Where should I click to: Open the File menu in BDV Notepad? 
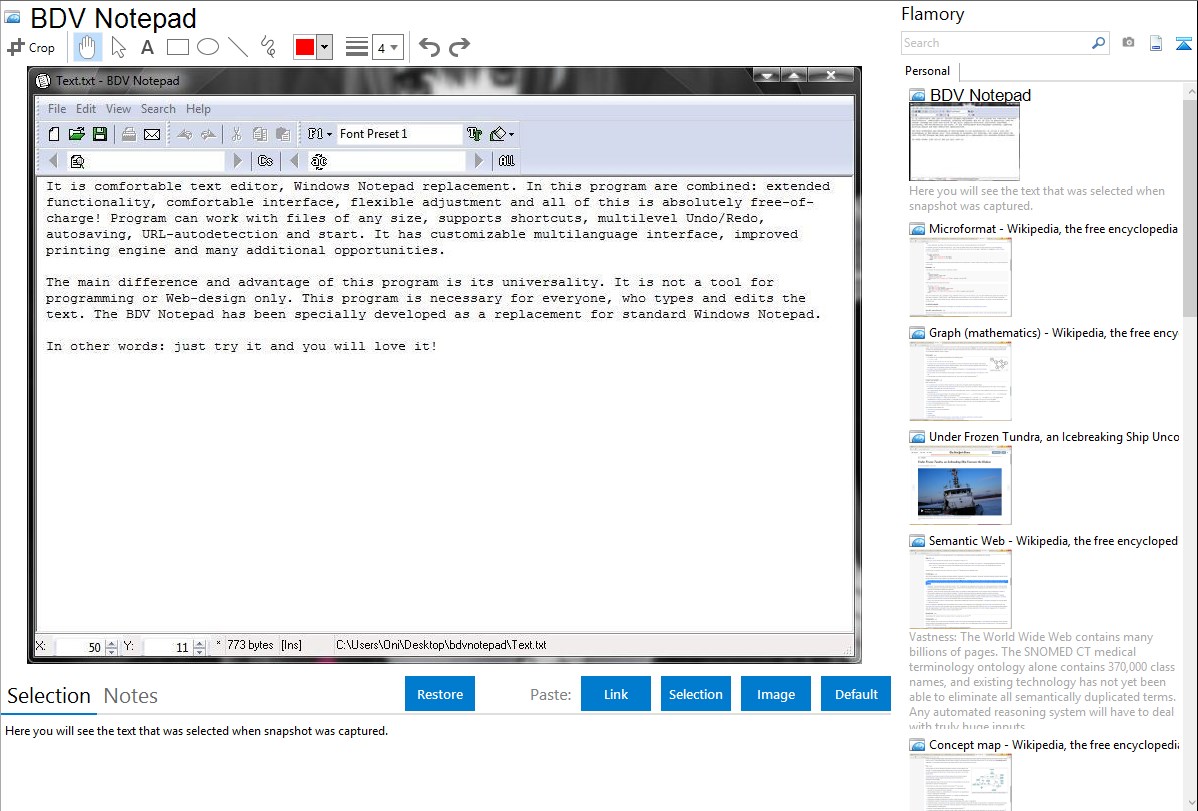(x=57, y=109)
